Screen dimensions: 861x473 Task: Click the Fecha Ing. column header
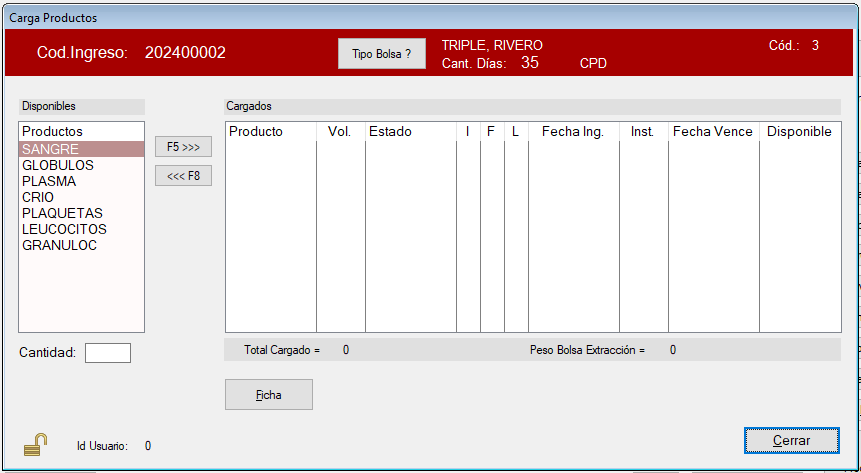pyautogui.click(x=572, y=132)
